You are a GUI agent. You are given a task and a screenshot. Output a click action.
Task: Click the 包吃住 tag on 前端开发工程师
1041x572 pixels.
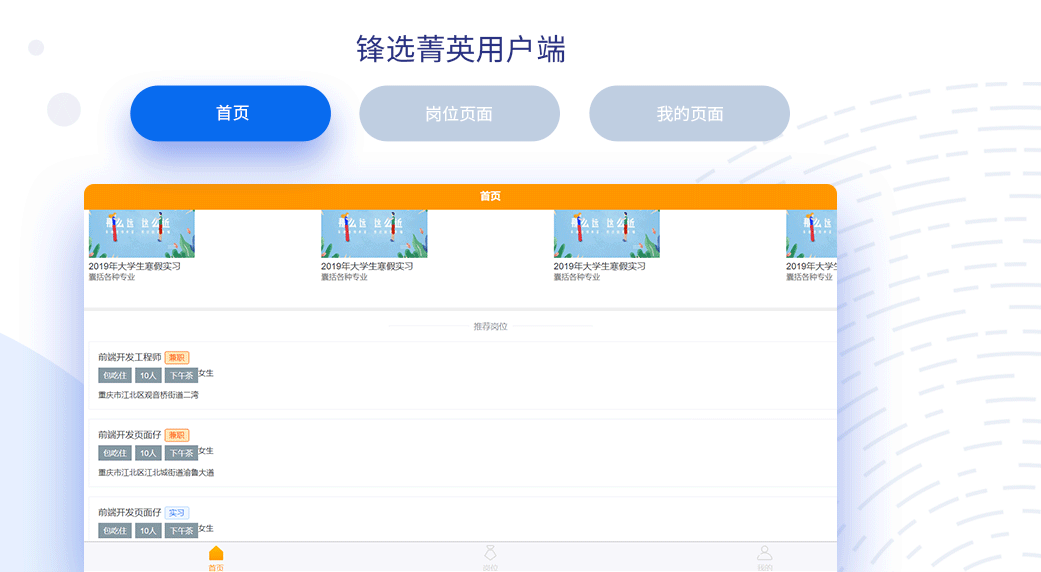pyautogui.click(x=115, y=376)
